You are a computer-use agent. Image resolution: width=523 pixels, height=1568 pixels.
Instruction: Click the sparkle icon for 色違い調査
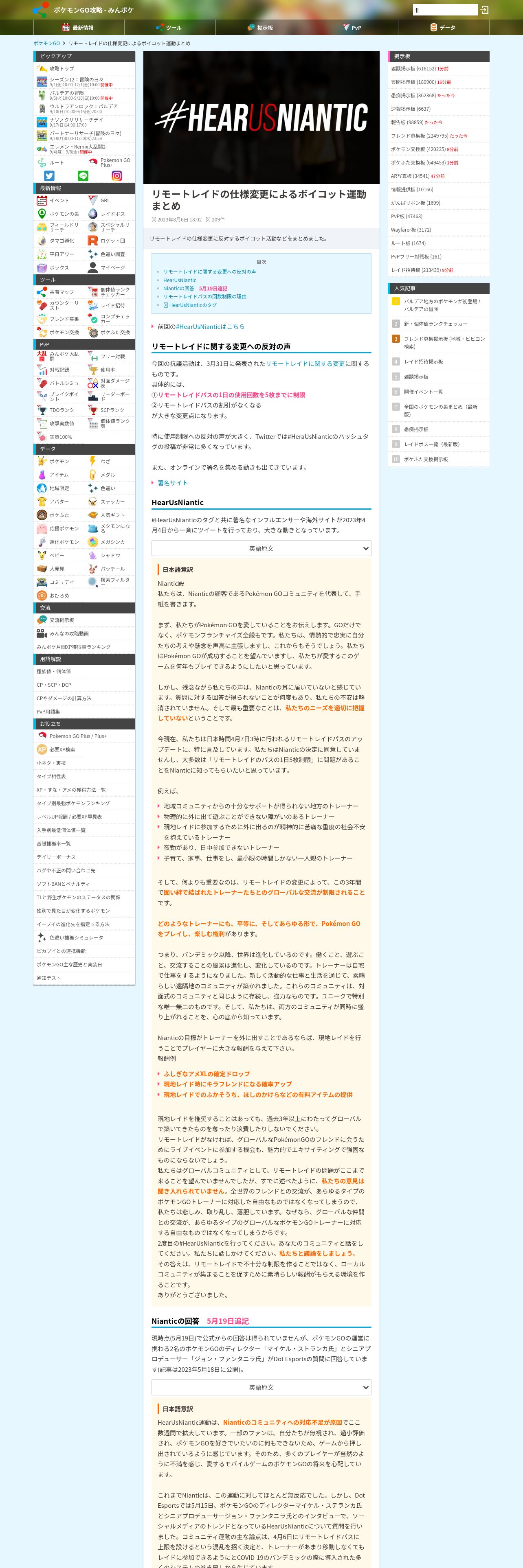(92, 254)
